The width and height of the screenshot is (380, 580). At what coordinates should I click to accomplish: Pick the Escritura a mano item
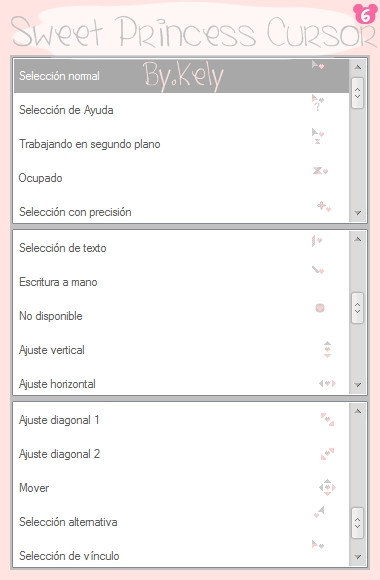point(181,282)
